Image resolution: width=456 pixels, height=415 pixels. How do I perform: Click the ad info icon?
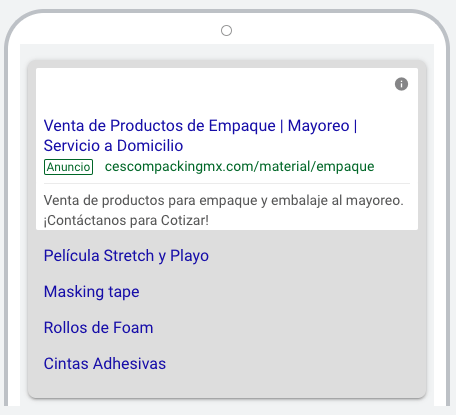tap(401, 84)
